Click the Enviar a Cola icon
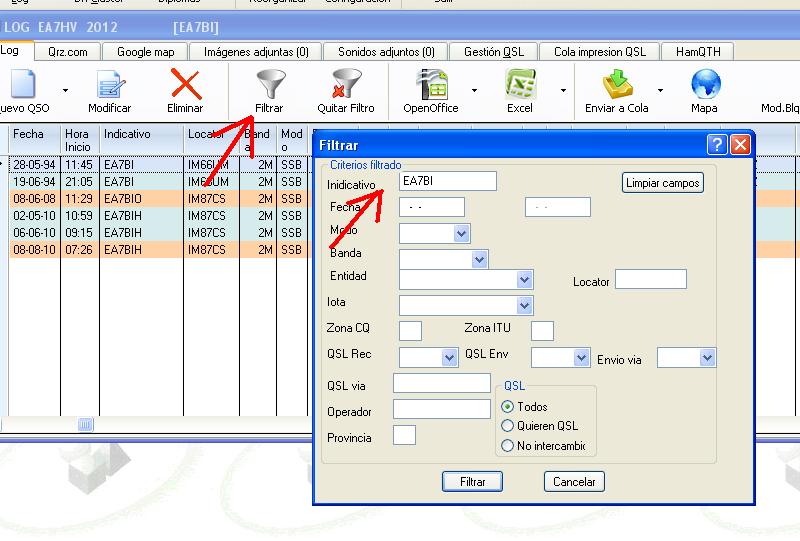This screenshot has height=541, width=800. tap(617, 85)
